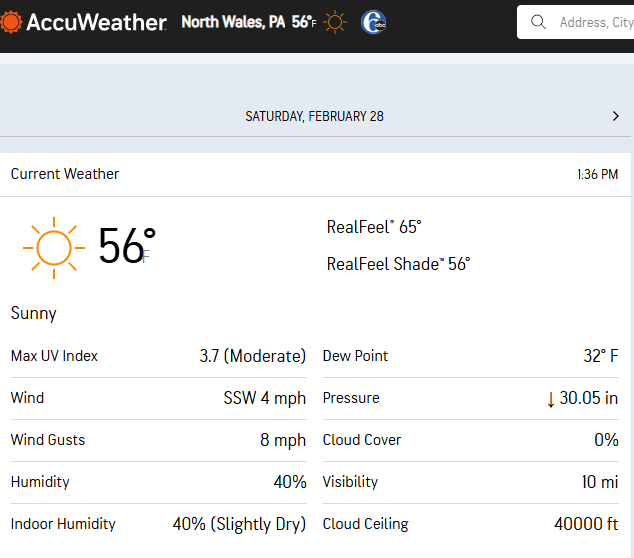Screen dimensions: 634x558
Task: Click the 1:36 PM timestamp
Action: (x=597, y=174)
